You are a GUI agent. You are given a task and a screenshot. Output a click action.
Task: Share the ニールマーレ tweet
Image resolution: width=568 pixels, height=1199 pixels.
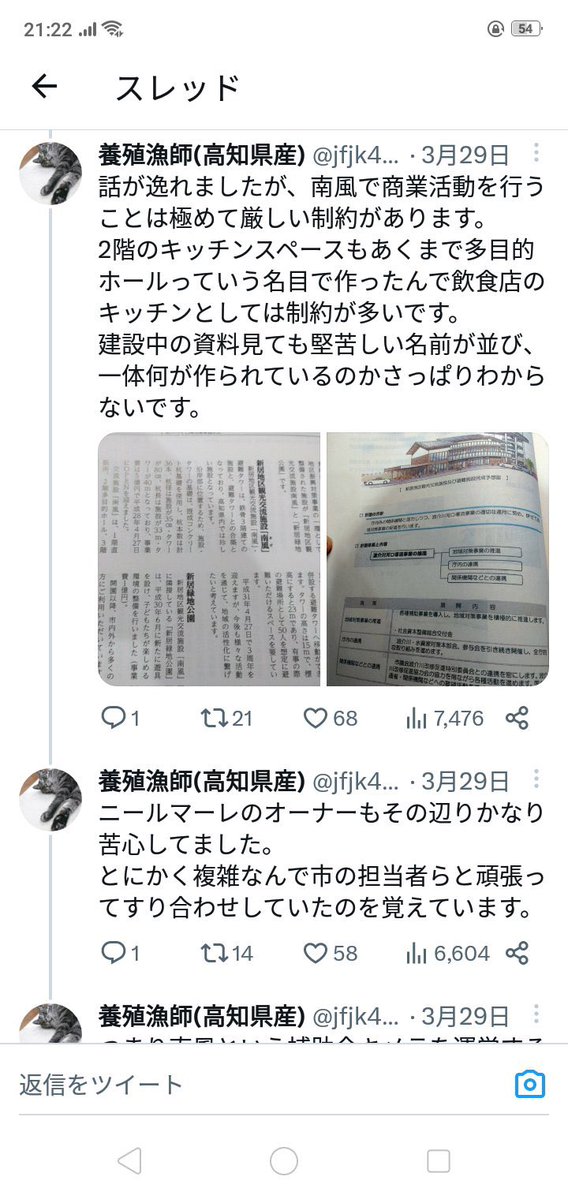518,953
